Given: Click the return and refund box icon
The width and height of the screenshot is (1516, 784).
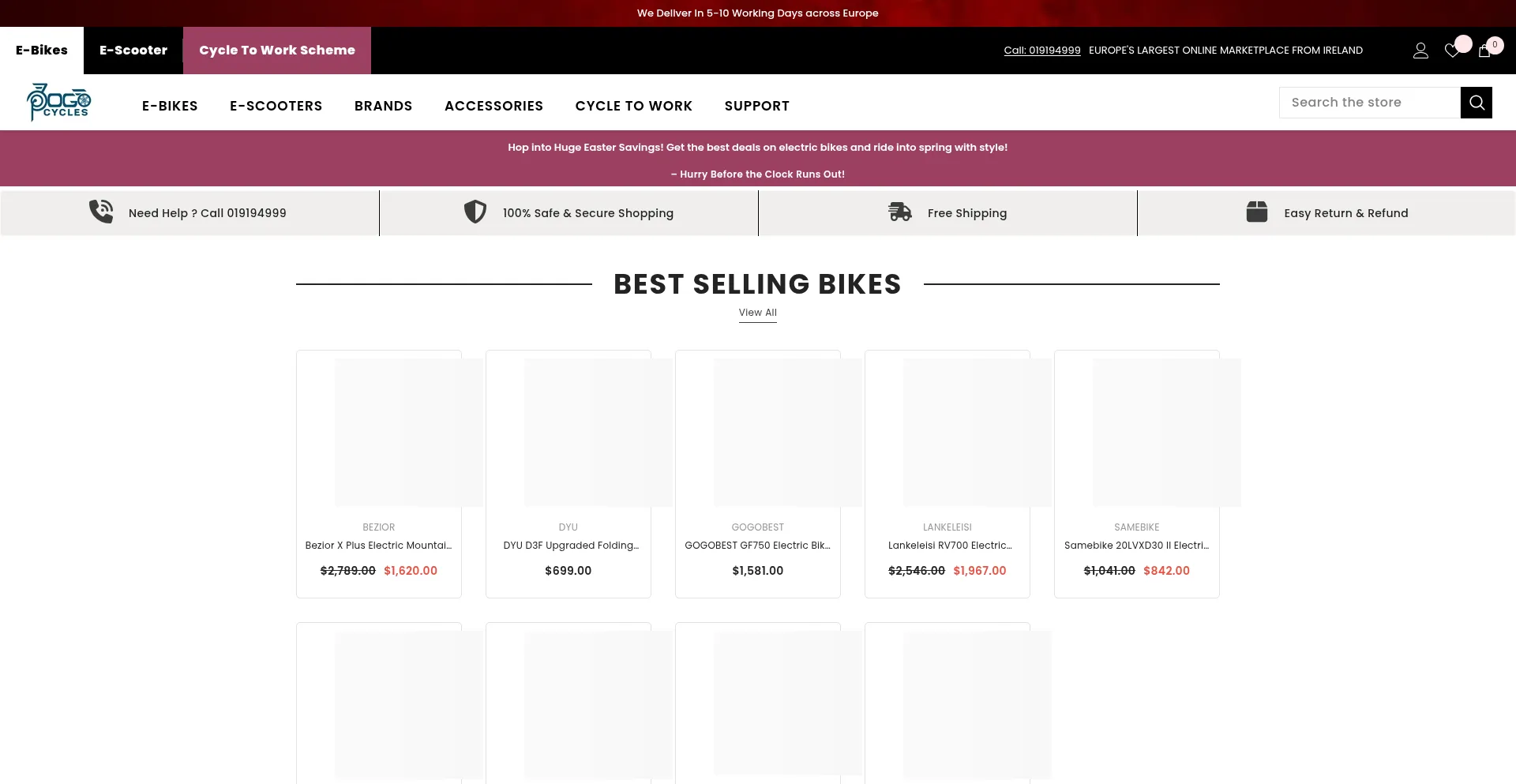Looking at the screenshot, I should tap(1257, 212).
